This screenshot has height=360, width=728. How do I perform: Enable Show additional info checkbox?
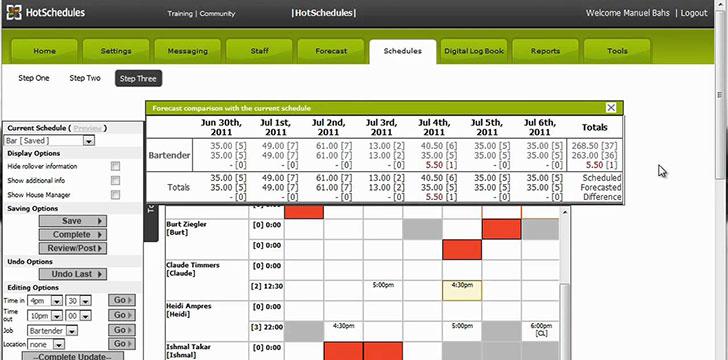click(x=115, y=181)
